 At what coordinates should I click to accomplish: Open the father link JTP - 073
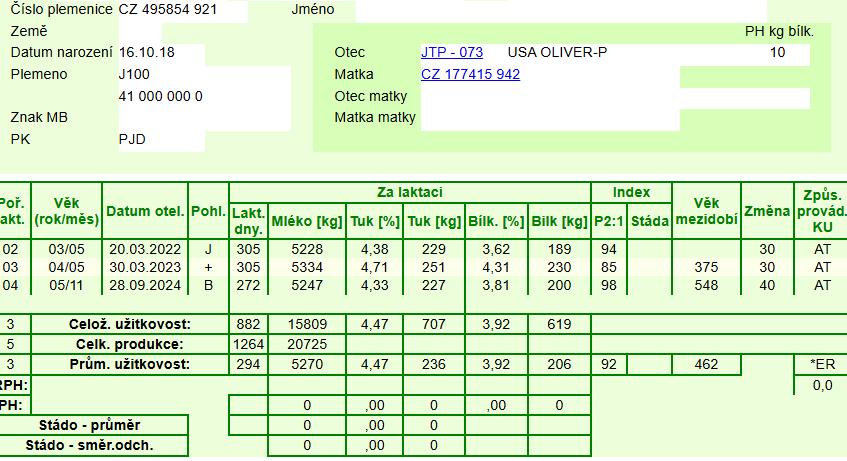click(x=452, y=52)
